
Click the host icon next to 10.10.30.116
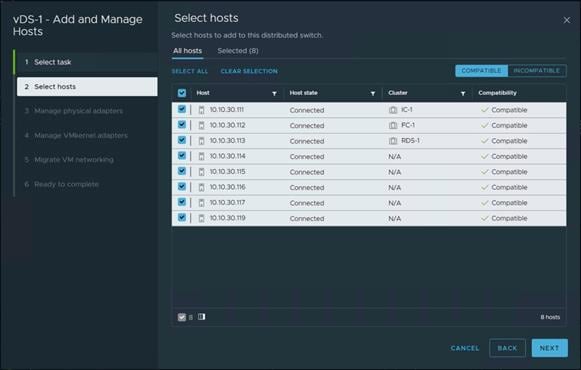202,188
